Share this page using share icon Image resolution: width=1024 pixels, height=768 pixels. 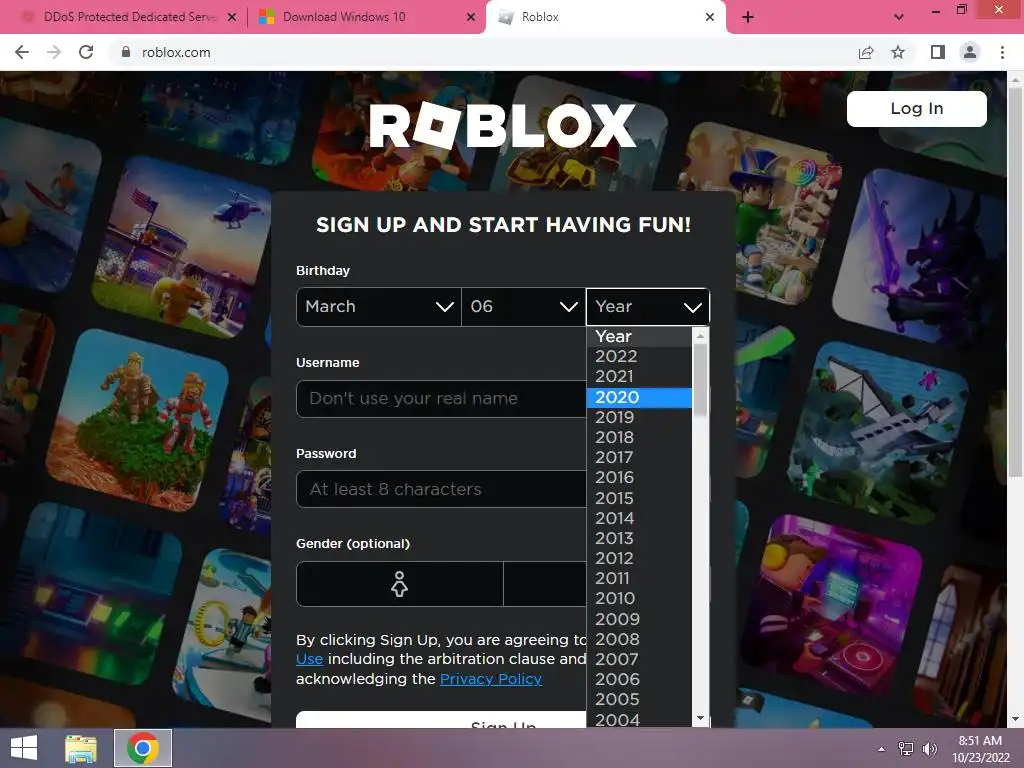click(x=866, y=52)
